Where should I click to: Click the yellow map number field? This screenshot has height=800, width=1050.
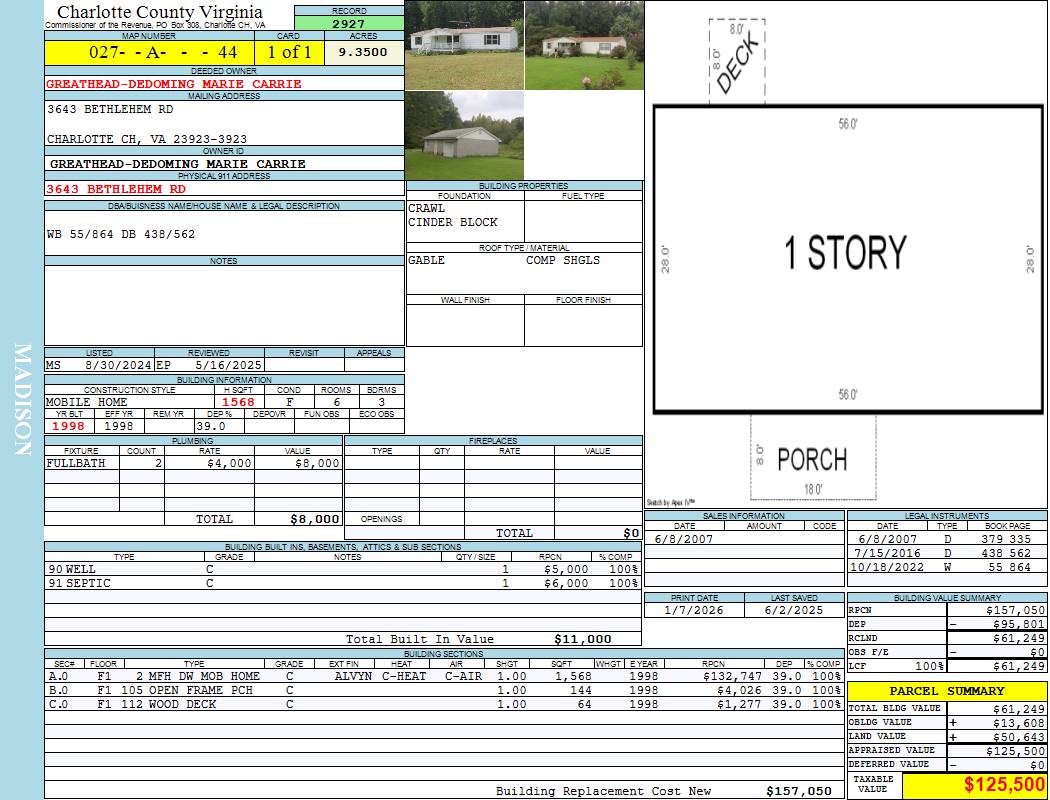point(149,52)
